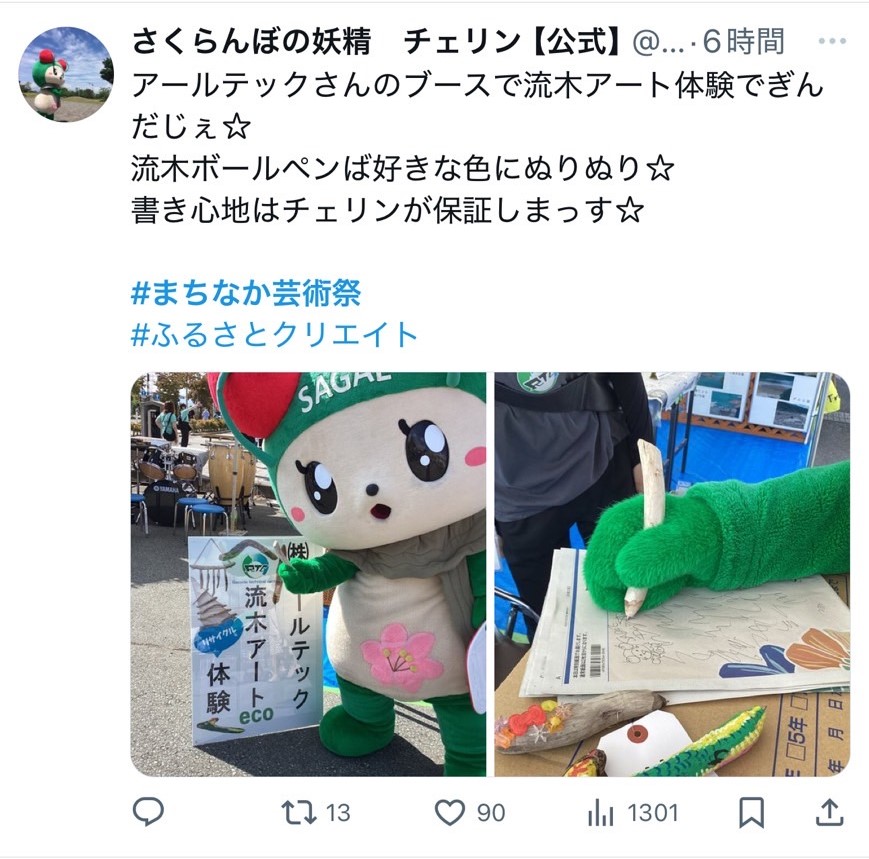The image size is (869, 859).
Task: Click the tweet text about 流木アート体験
Action: coord(477,106)
